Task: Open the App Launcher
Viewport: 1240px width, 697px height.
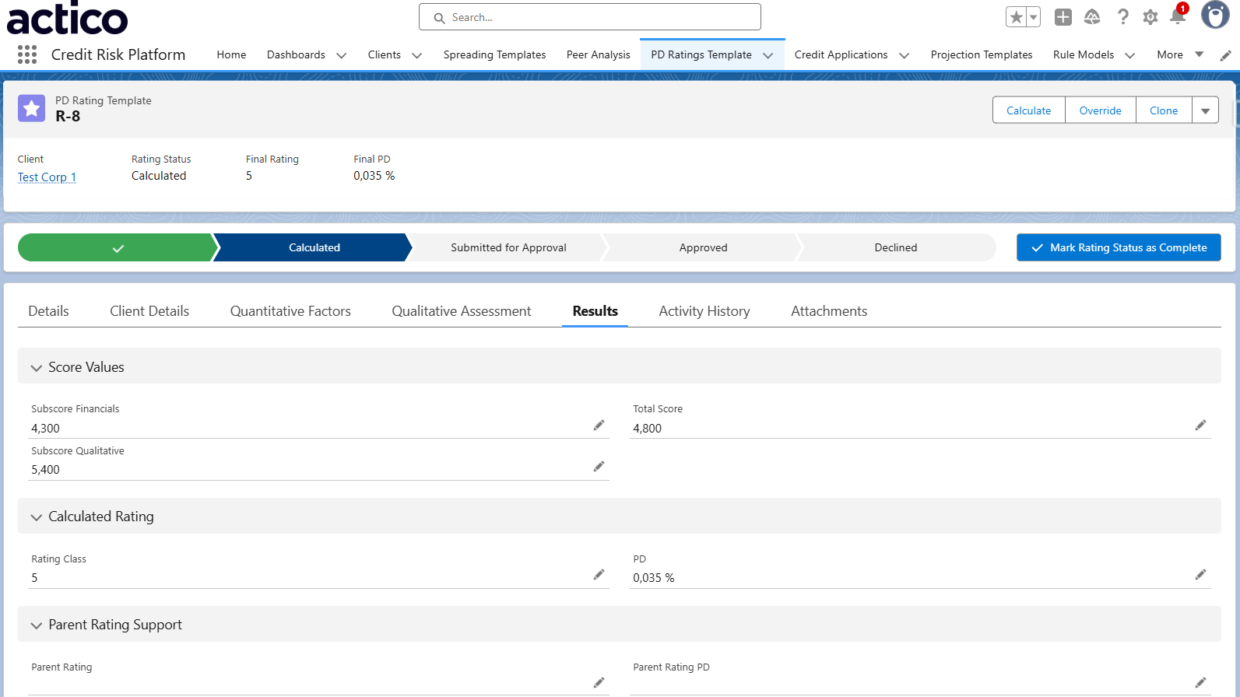Action: click(x=27, y=55)
